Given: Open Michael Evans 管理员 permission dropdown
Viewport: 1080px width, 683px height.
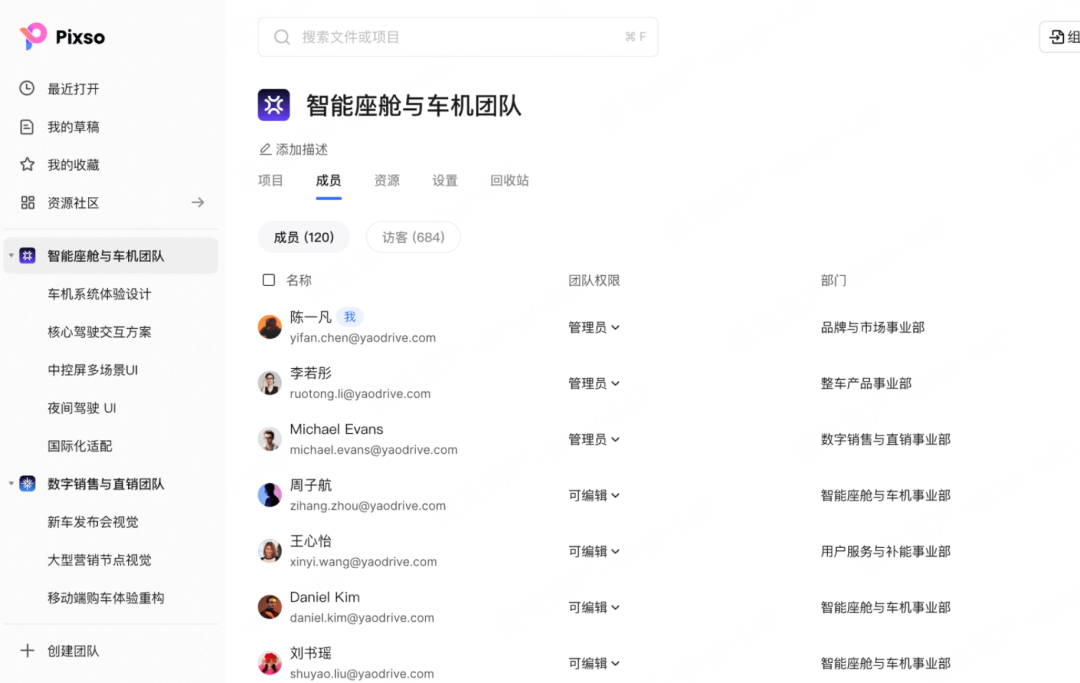Looking at the screenshot, I should coord(594,439).
